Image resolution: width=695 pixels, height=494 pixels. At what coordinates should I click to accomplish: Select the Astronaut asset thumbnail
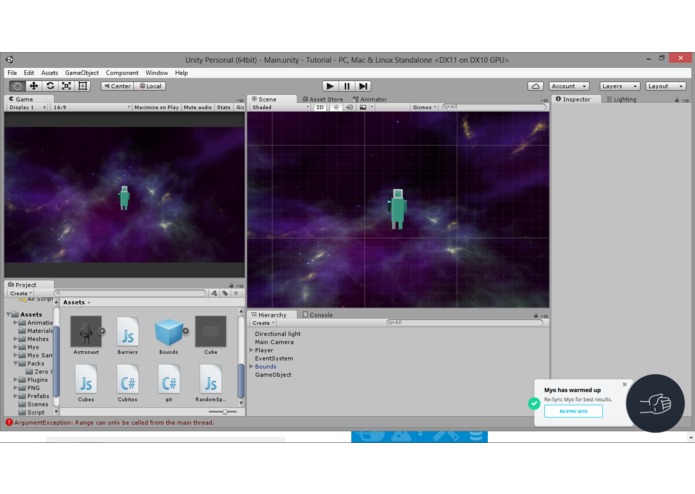tap(86, 331)
